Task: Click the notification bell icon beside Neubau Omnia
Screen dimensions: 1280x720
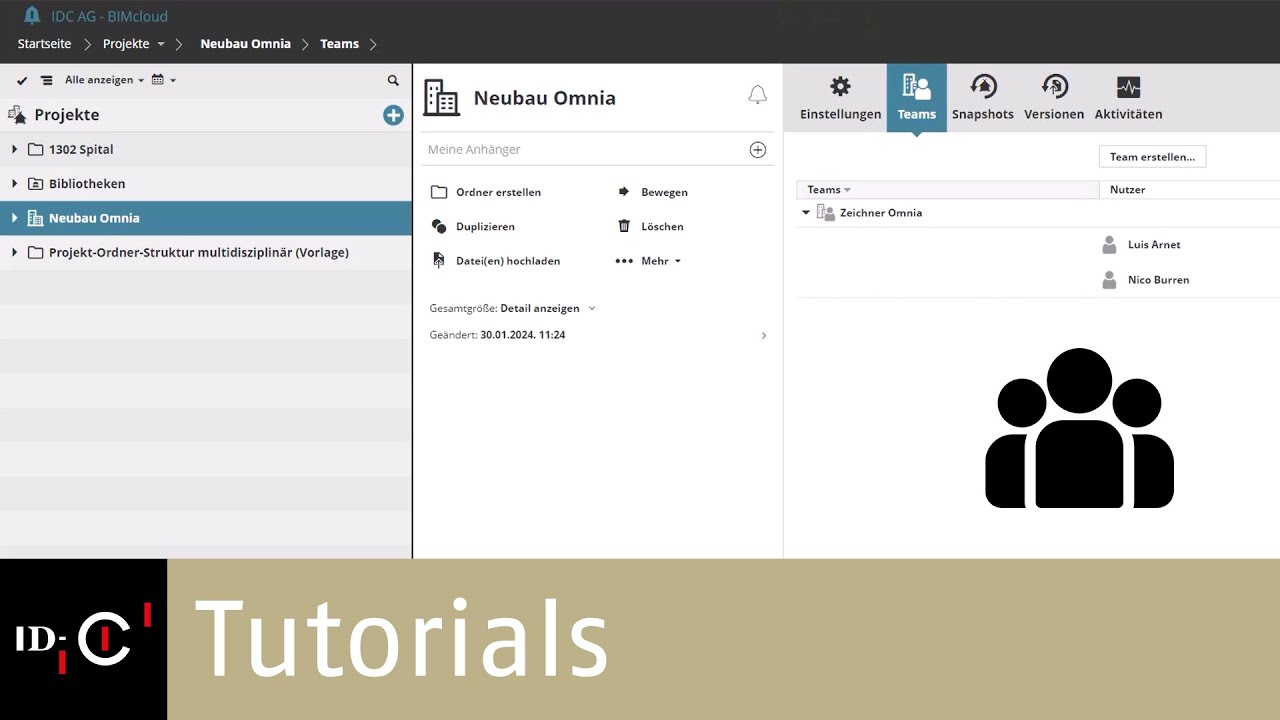Action: pos(757,95)
